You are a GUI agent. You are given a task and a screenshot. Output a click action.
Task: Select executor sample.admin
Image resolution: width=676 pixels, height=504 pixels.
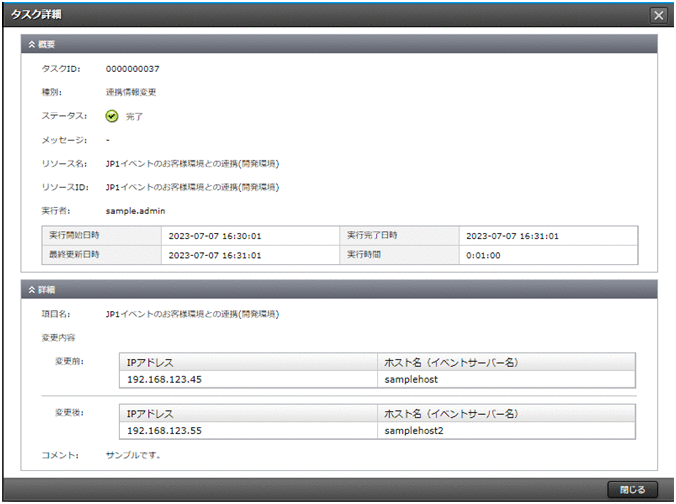coord(135,211)
